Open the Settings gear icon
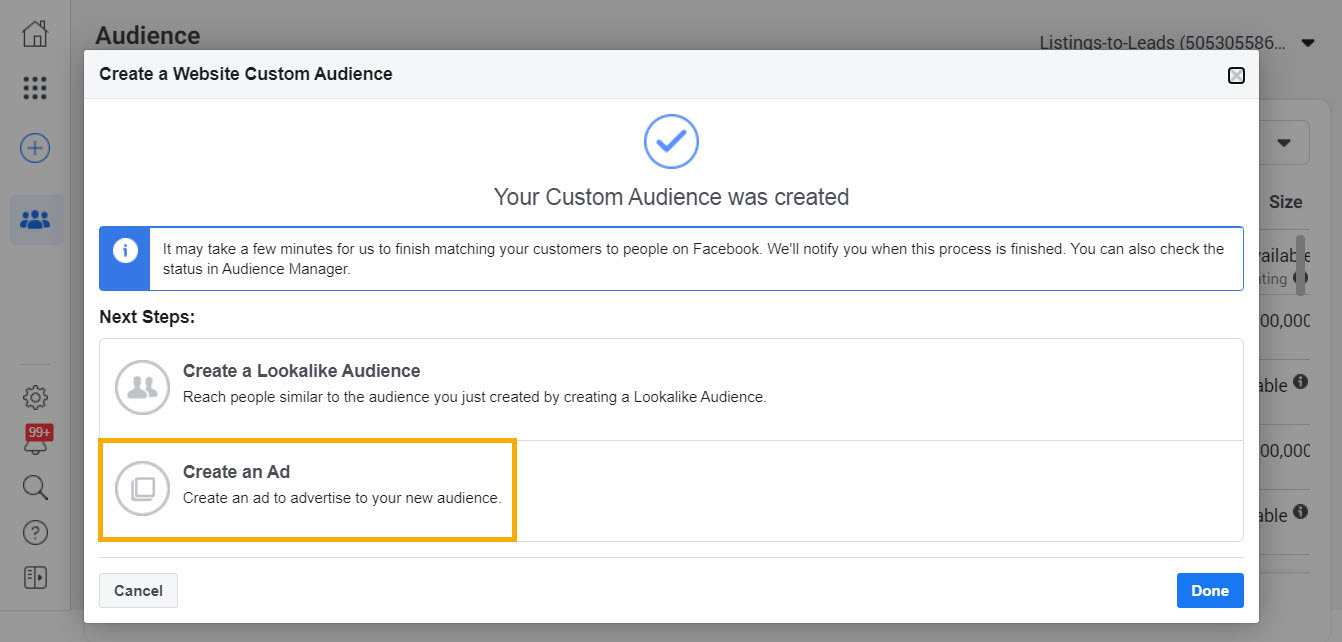 (x=35, y=397)
